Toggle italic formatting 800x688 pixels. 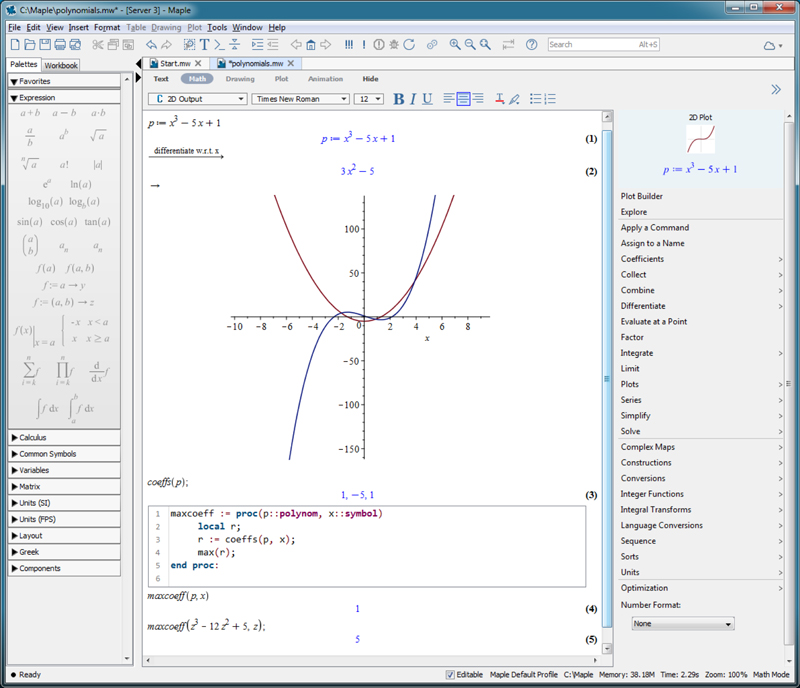414,99
